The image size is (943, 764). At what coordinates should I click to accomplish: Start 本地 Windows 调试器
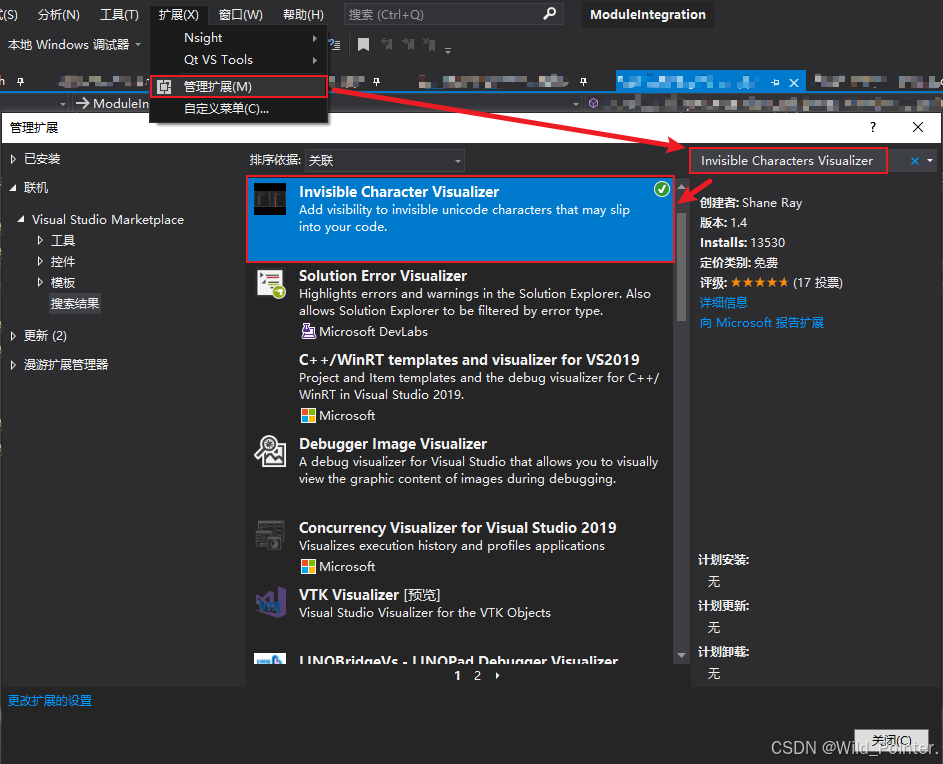[x=69, y=45]
